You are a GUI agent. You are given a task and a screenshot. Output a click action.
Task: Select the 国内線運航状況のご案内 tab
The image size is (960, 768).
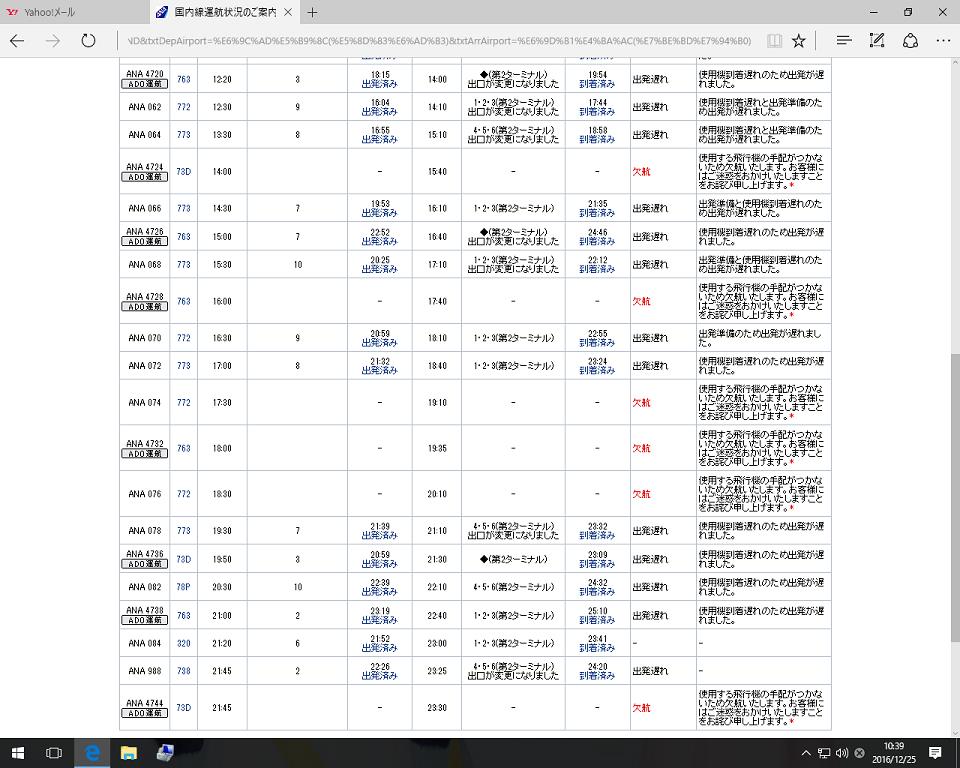tap(225, 12)
